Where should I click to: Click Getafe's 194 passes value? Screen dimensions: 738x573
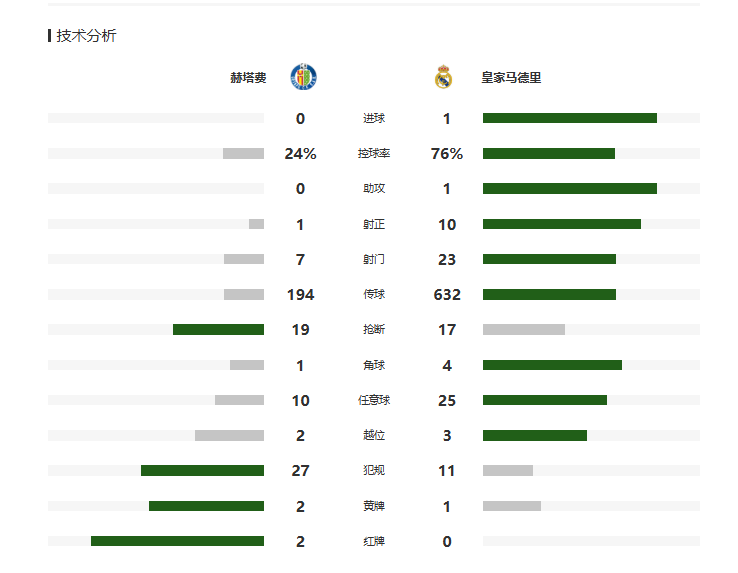click(300, 294)
